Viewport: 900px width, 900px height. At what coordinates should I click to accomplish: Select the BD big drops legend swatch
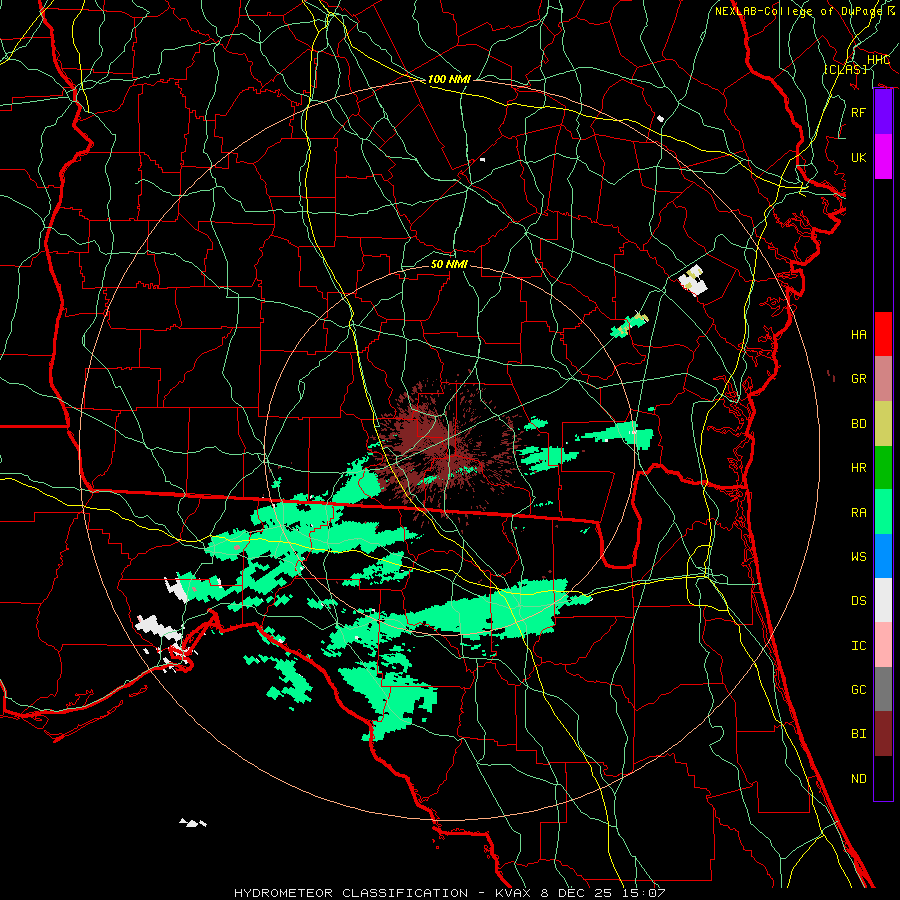point(883,423)
